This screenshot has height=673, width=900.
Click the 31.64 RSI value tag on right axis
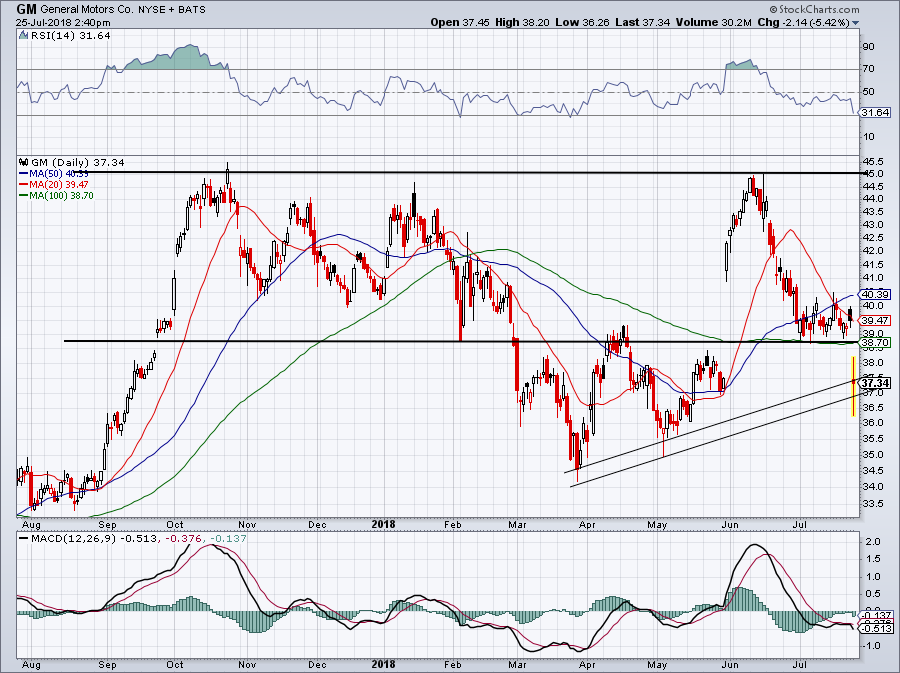click(876, 112)
